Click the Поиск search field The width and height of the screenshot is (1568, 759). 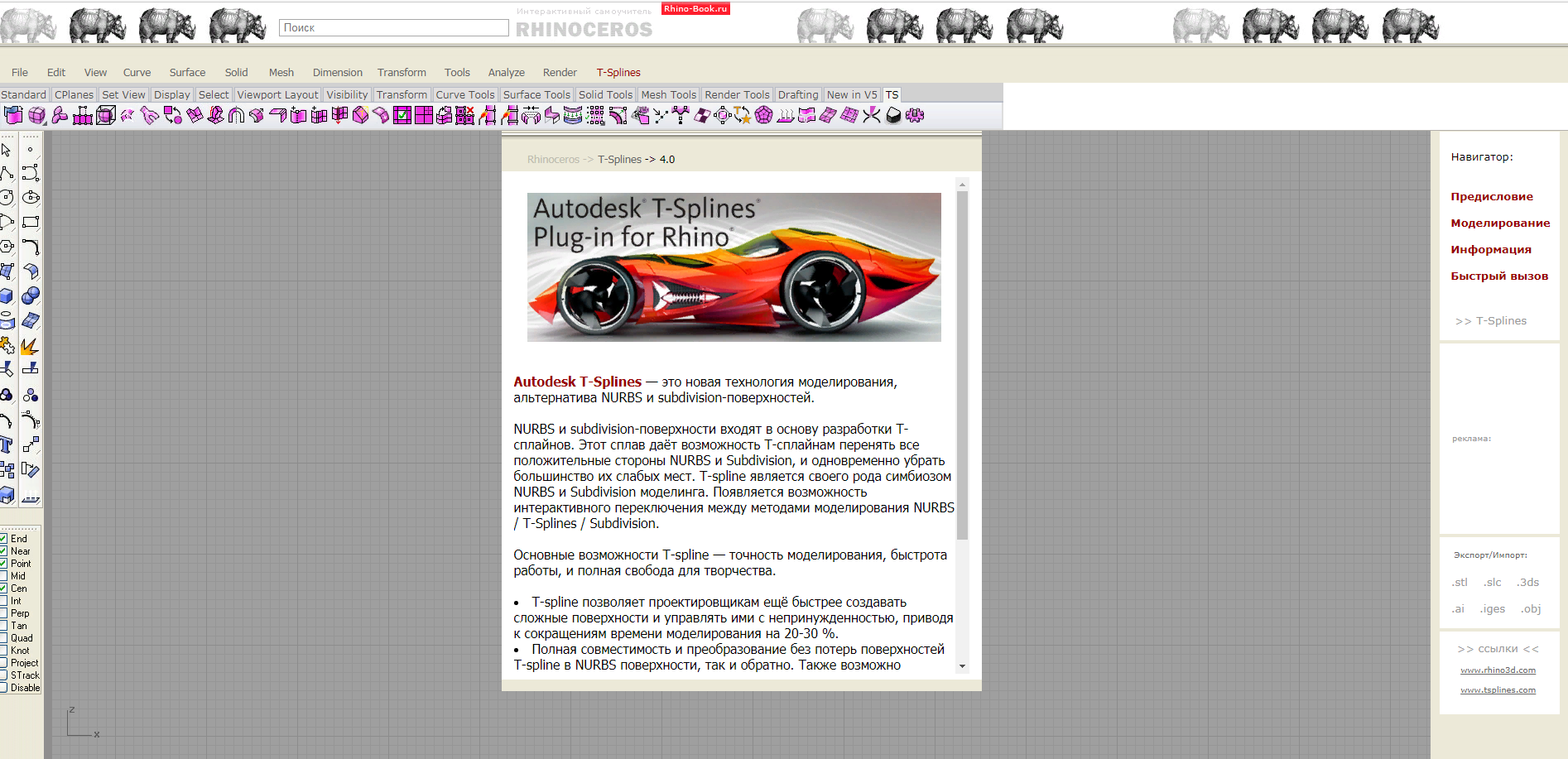coord(393,28)
